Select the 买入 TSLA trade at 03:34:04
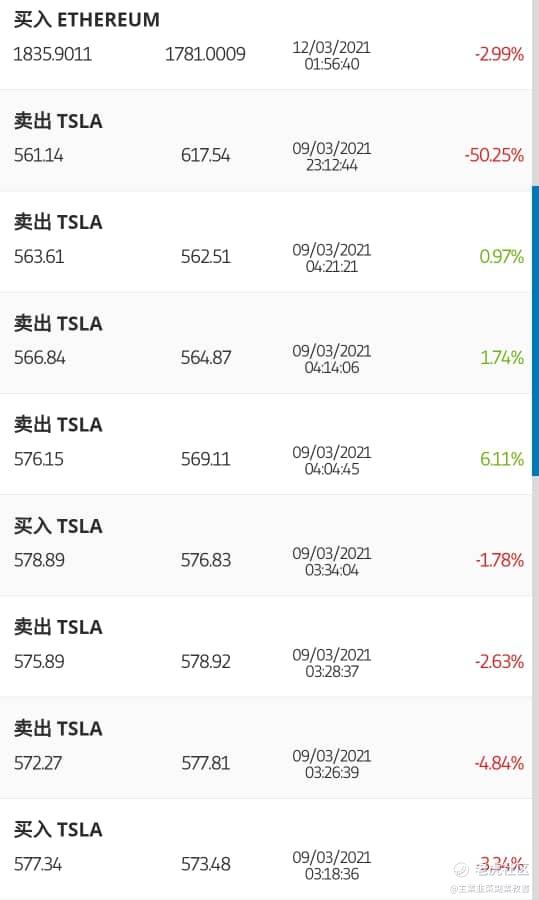 pos(266,545)
